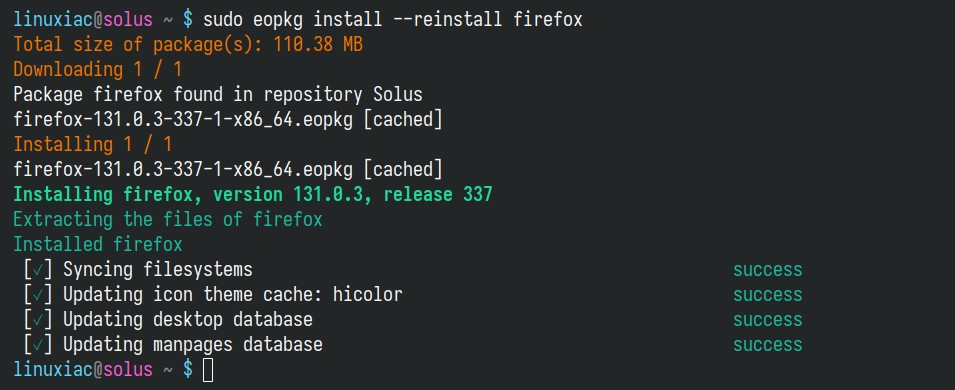955x390 pixels.
Task: Click the bold 'Installing firefox, version 131.0.3' line
Action: click(x=253, y=194)
